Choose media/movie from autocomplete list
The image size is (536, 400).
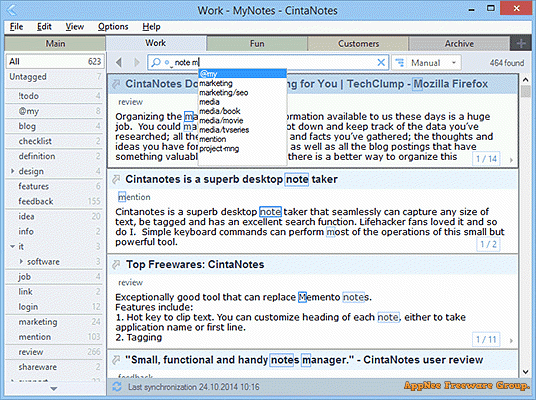(x=242, y=120)
